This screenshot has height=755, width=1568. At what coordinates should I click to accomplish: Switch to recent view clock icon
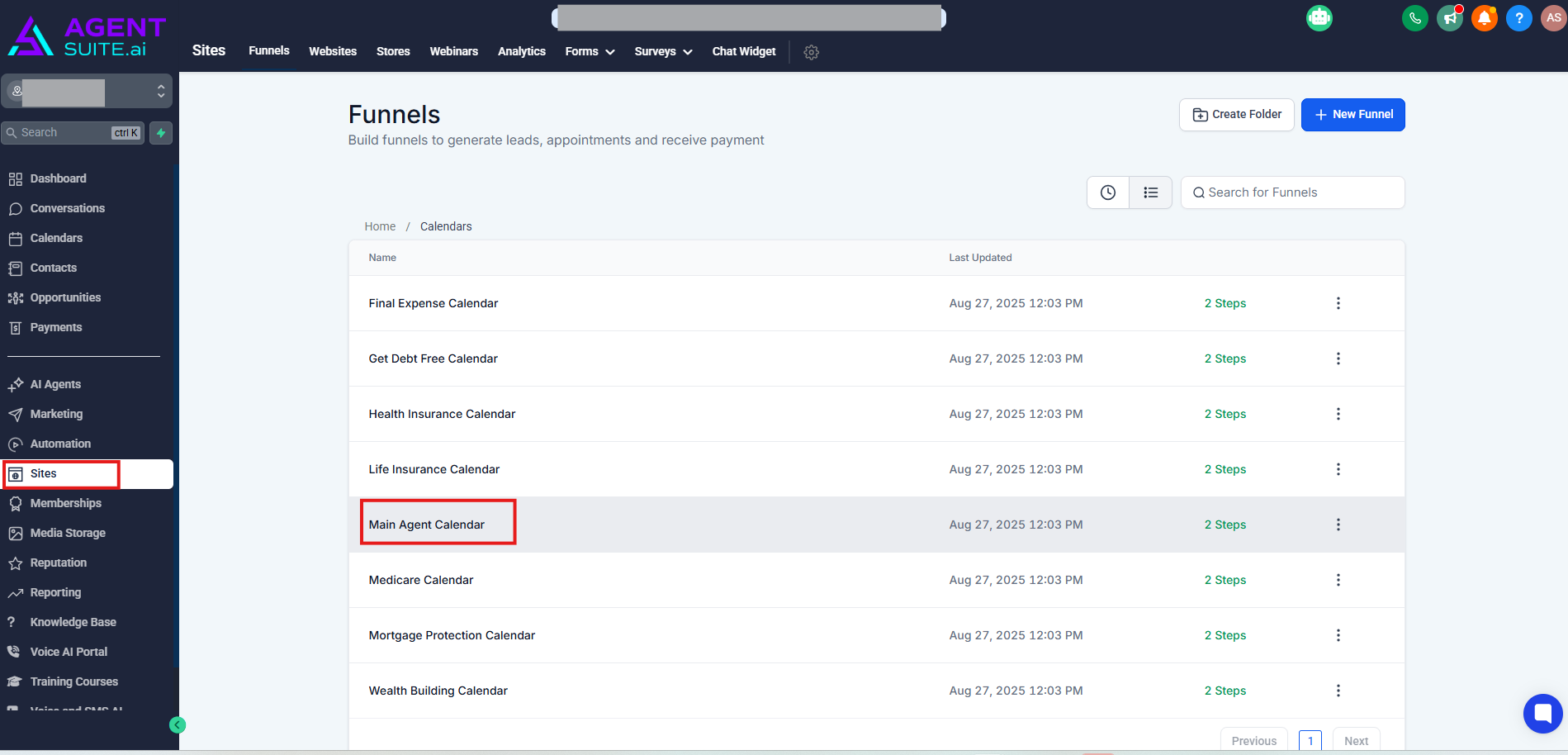pos(1108,192)
